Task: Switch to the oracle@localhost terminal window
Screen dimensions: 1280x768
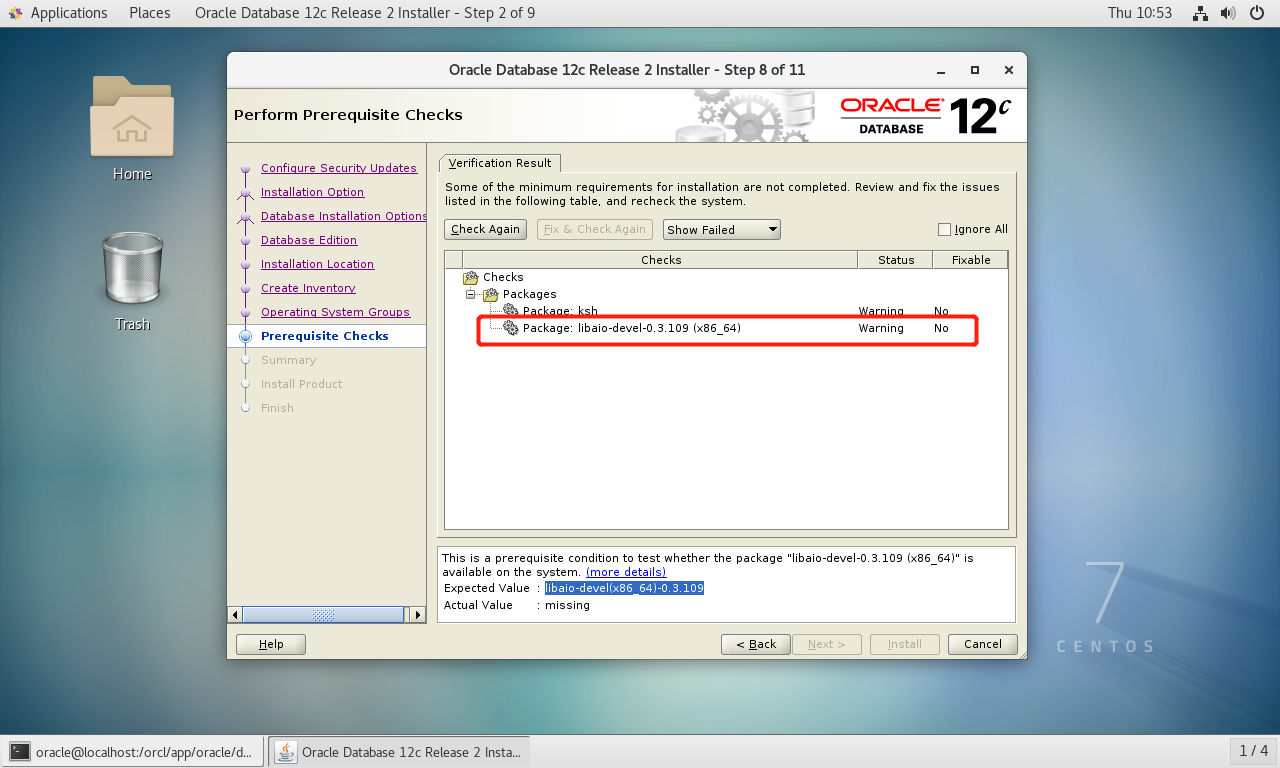Action: click(x=134, y=751)
